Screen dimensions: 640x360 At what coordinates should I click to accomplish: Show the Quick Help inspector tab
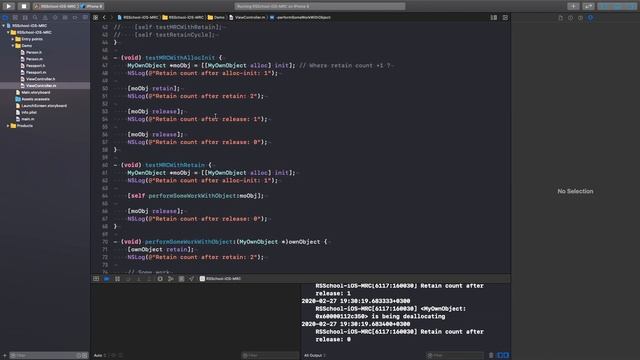tap(580, 18)
